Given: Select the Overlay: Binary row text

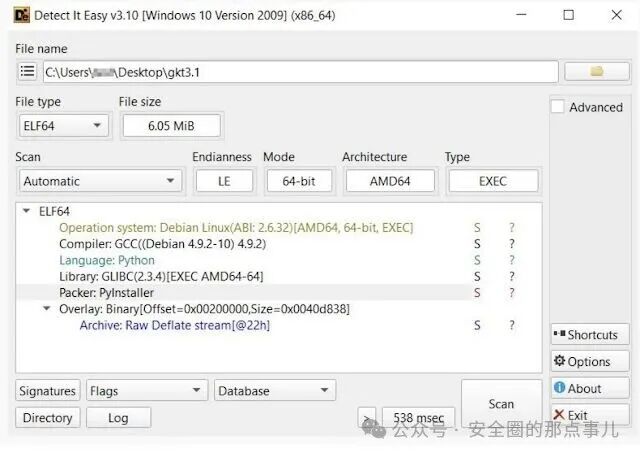Looking at the screenshot, I should pos(204,309).
